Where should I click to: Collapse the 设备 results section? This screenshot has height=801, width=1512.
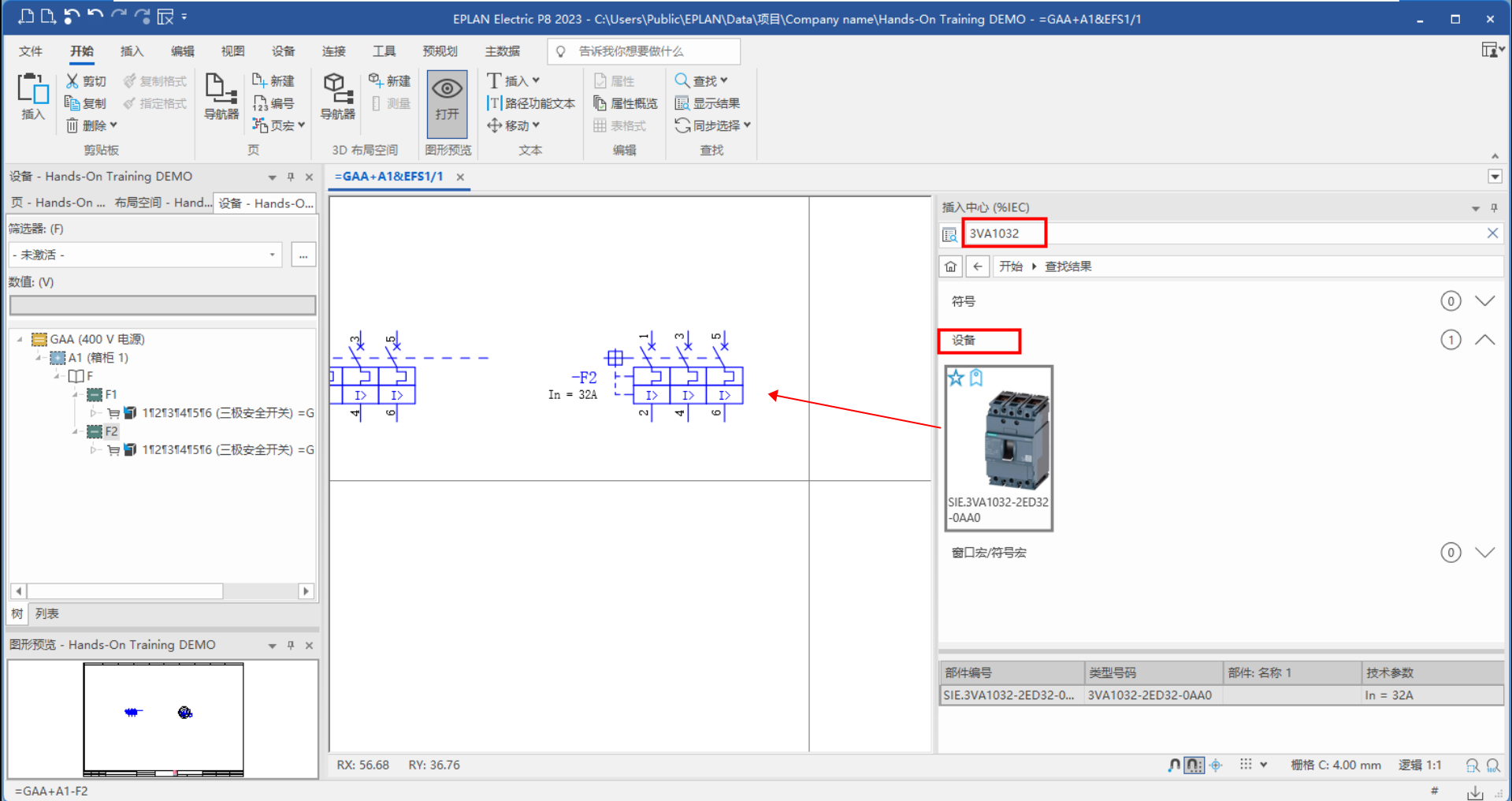pos(1484,340)
